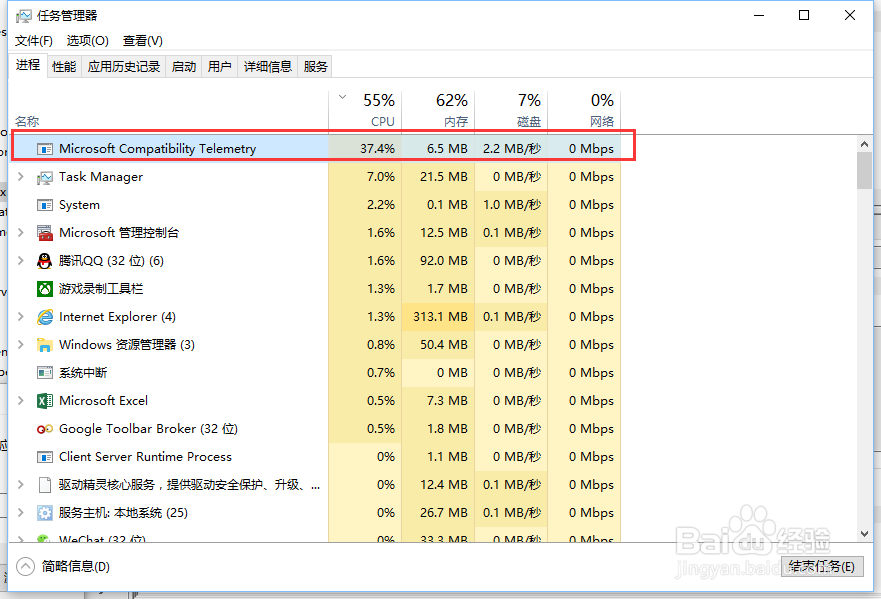Select the 系统中断 process name

(x=83, y=373)
